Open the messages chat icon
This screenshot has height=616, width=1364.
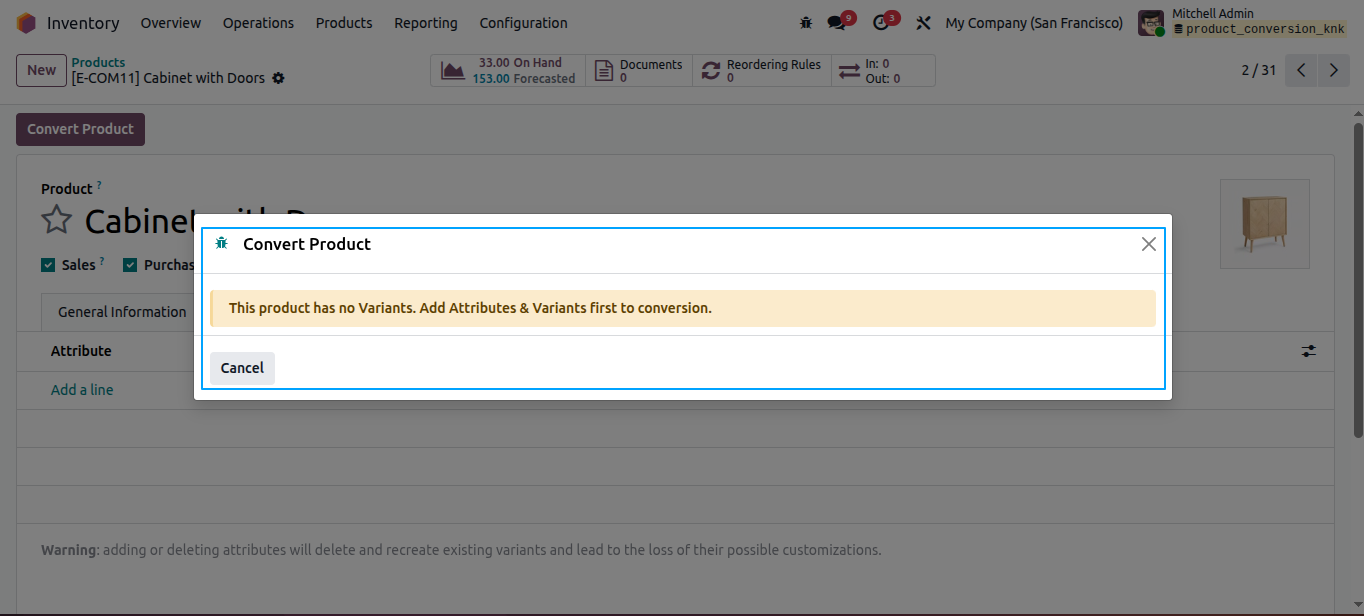[837, 23]
